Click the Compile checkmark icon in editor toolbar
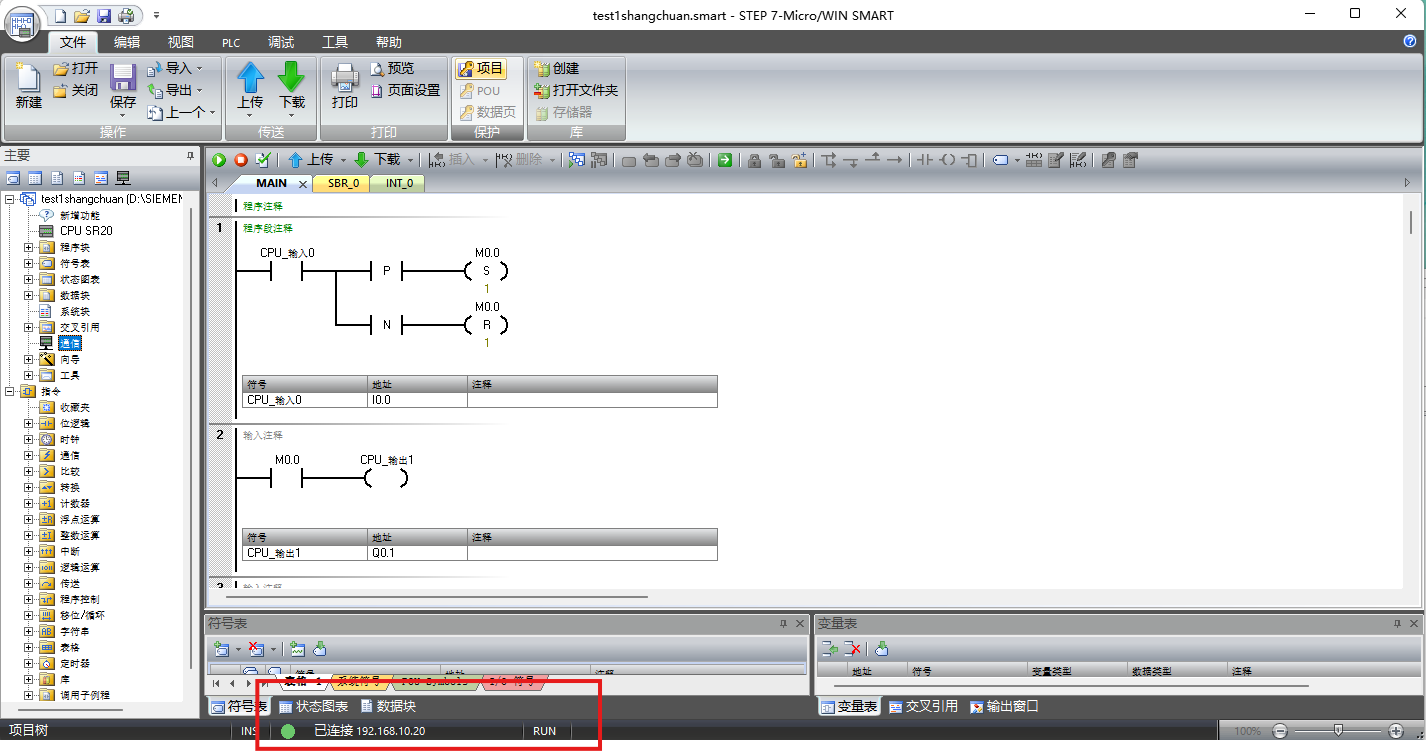 point(263,160)
